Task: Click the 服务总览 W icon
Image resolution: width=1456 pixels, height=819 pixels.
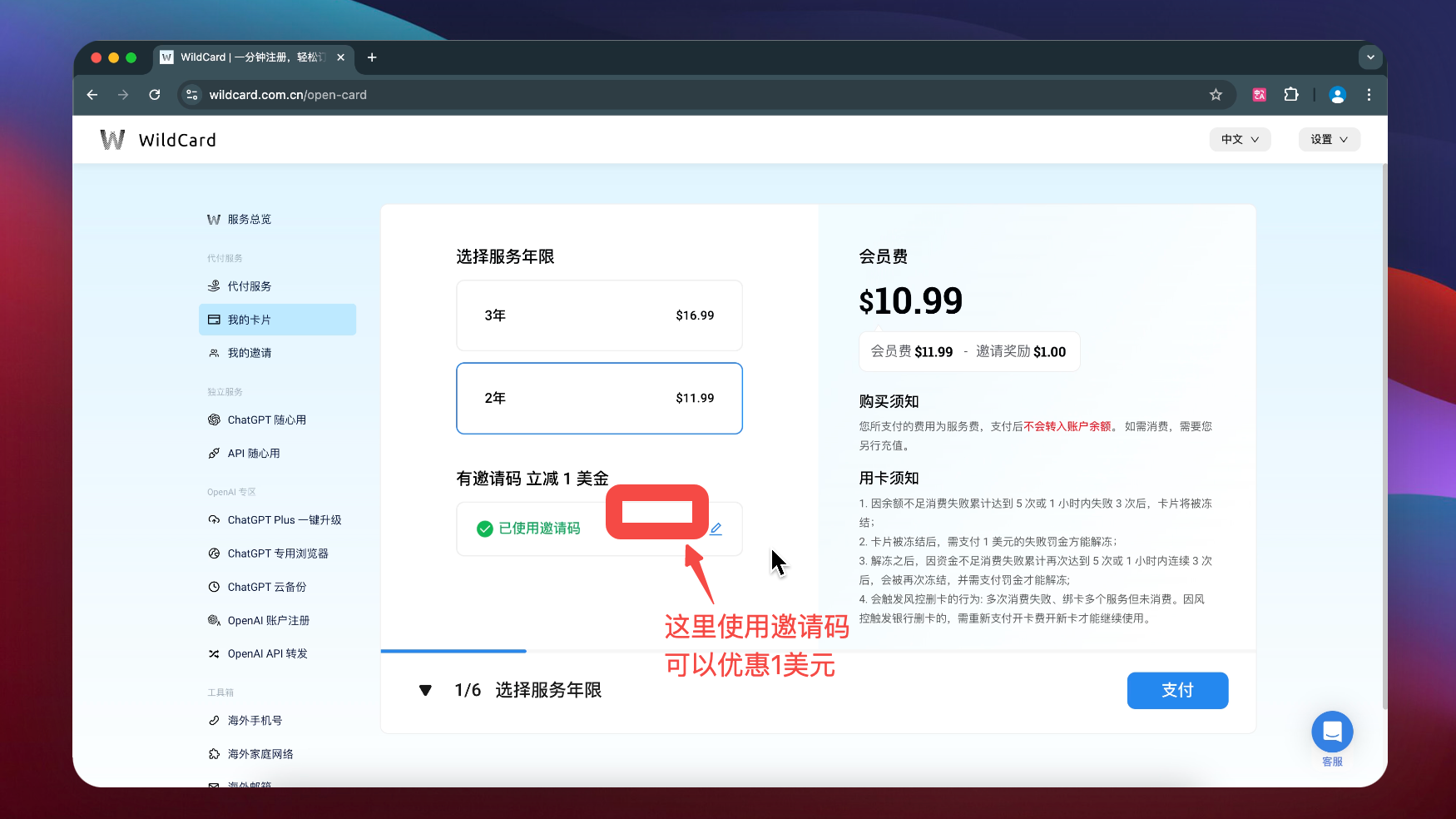Action: coord(214,220)
